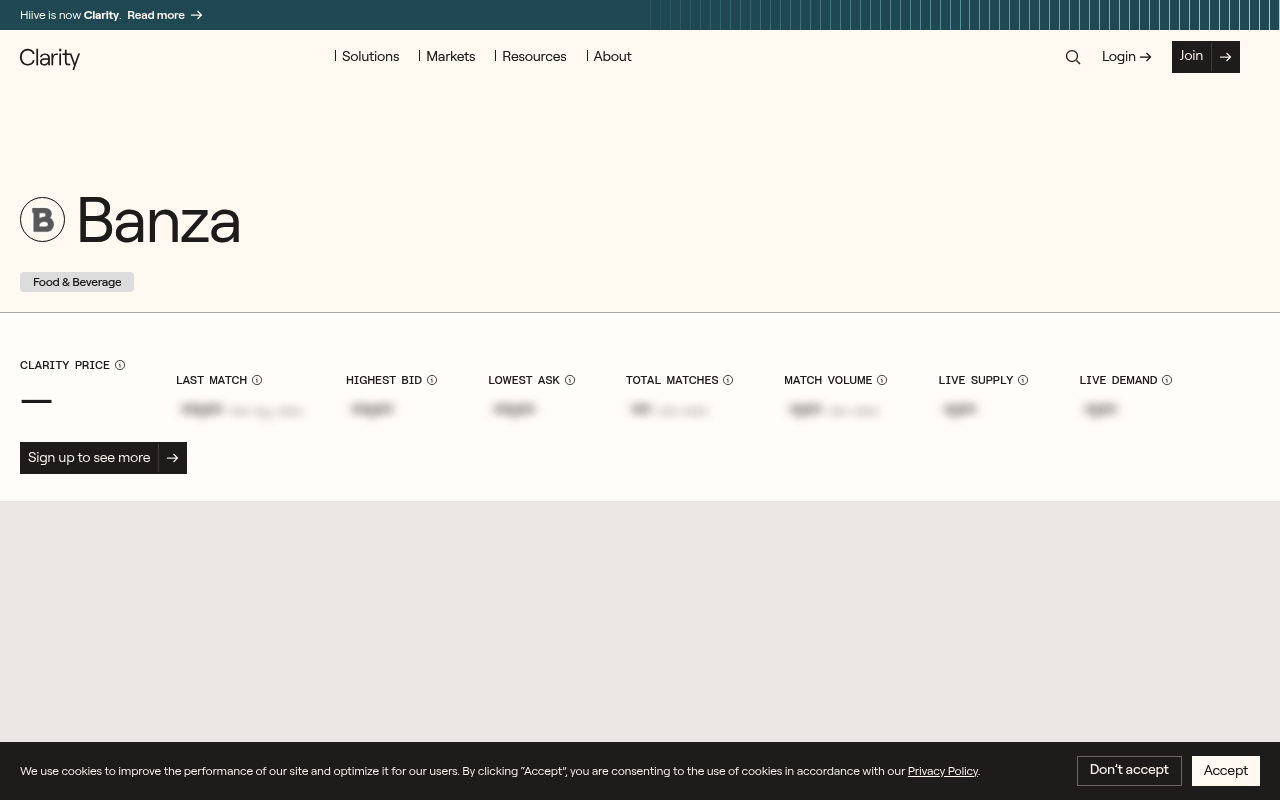The height and width of the screenshot is (800, 1280).
Task: Follow the Read more banner link
Action: coord(165,15)
